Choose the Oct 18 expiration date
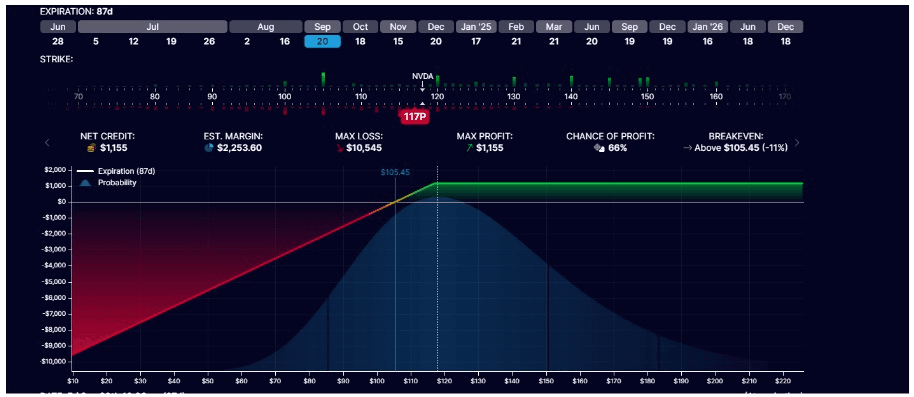The image size is (914, 397). 360,41
